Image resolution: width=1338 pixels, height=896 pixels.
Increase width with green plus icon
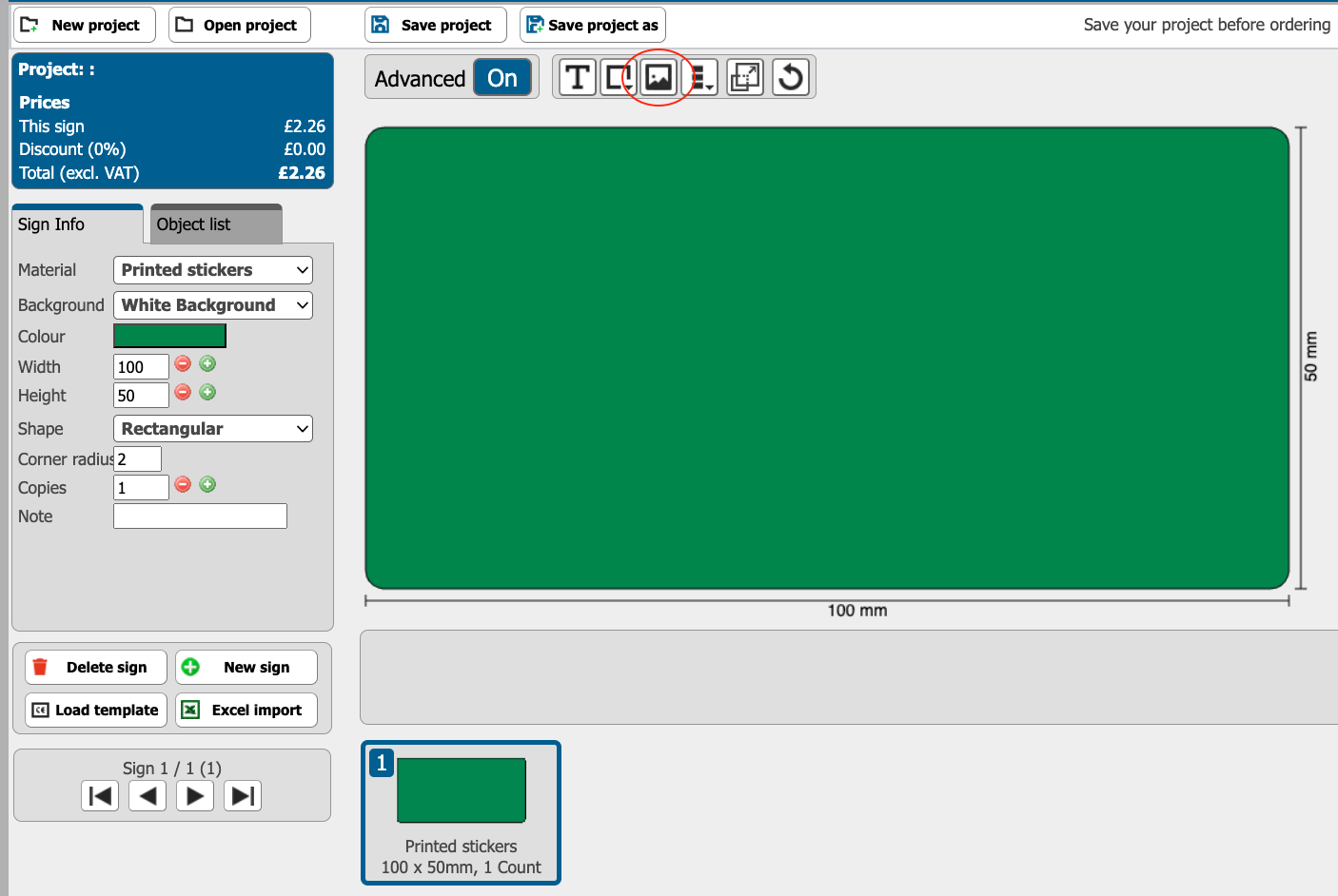coord(207,364)
